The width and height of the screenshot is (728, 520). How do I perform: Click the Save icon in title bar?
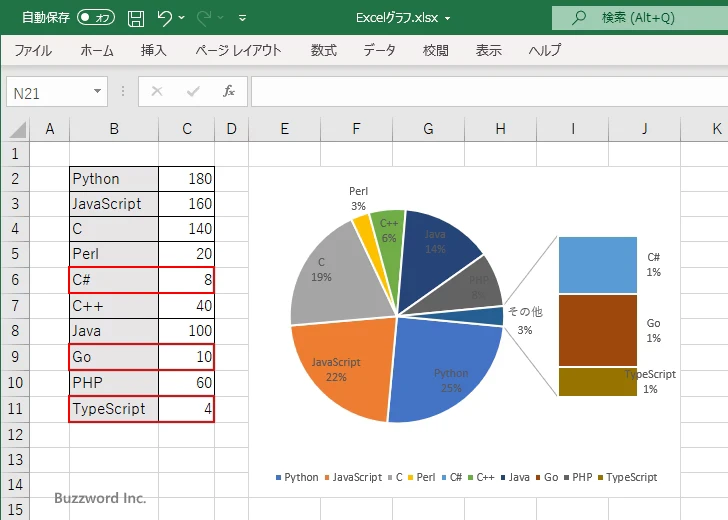[x=136, y=18]
